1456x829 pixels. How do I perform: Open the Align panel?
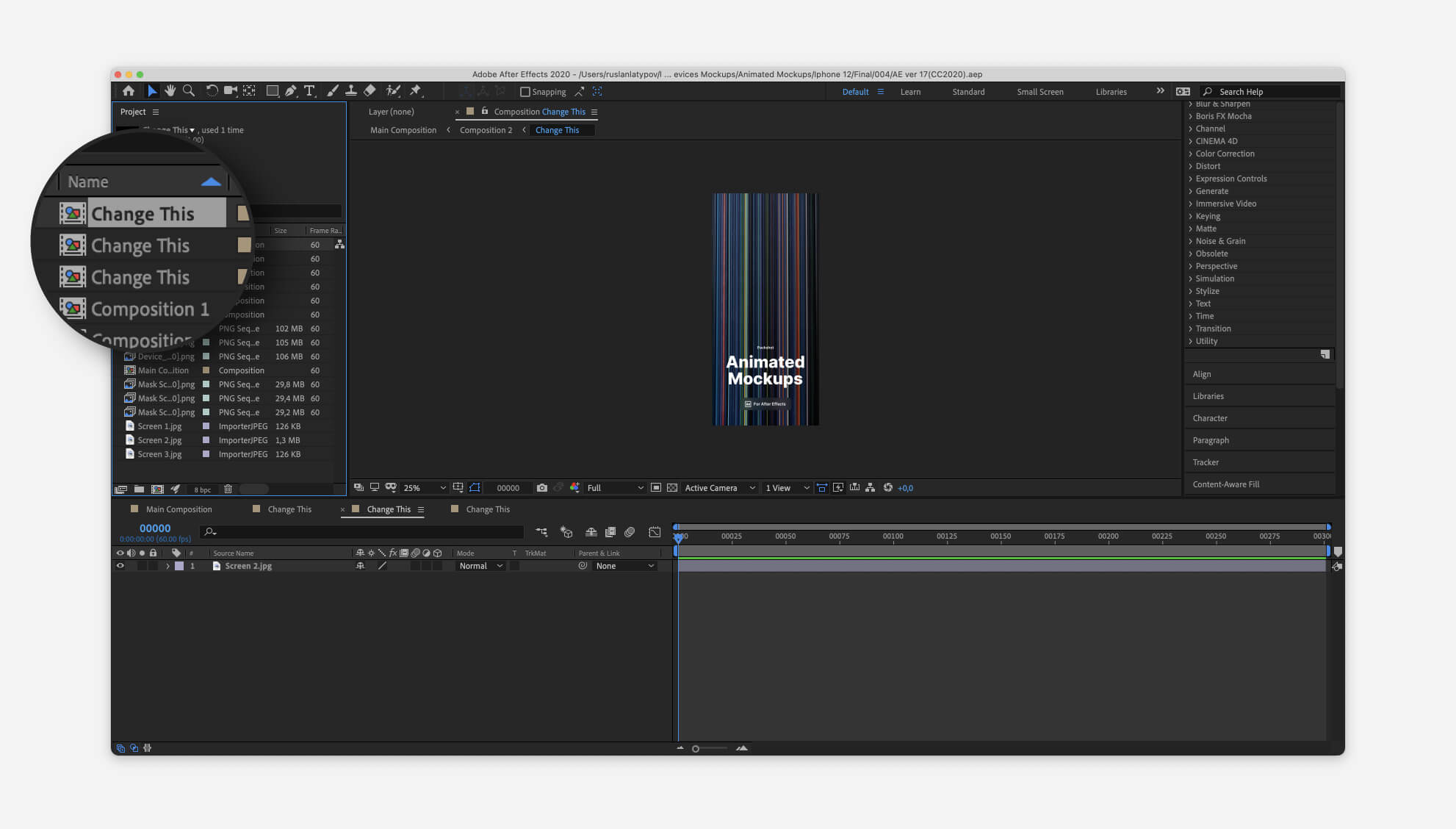1201,374
